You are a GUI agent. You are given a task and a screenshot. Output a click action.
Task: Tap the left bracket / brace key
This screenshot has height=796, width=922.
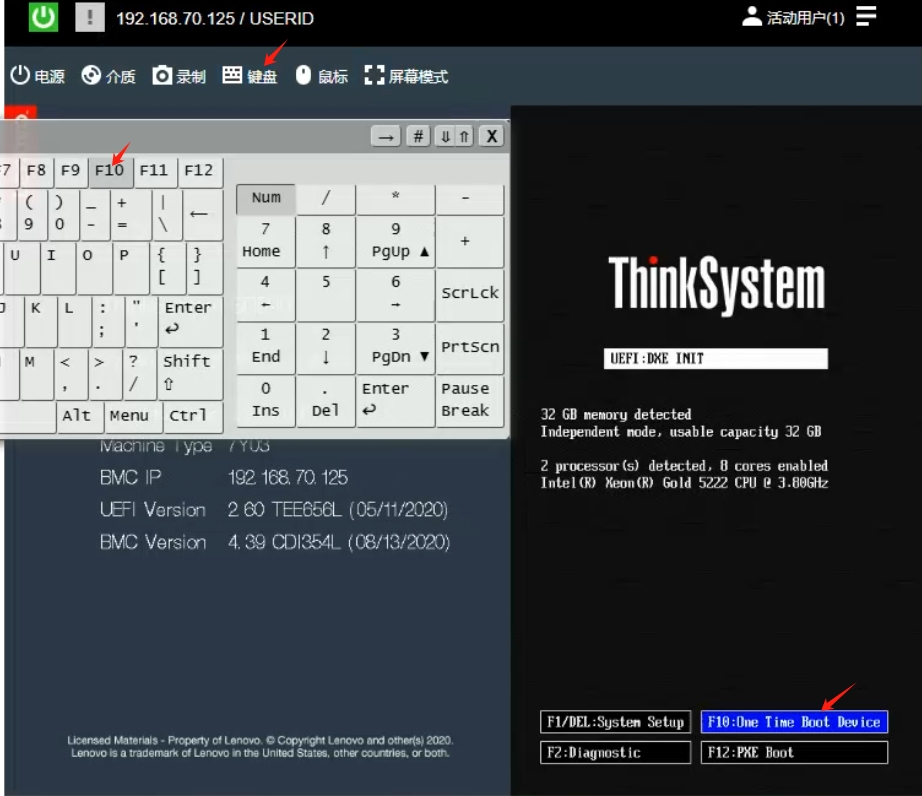(x=166, y=269)
